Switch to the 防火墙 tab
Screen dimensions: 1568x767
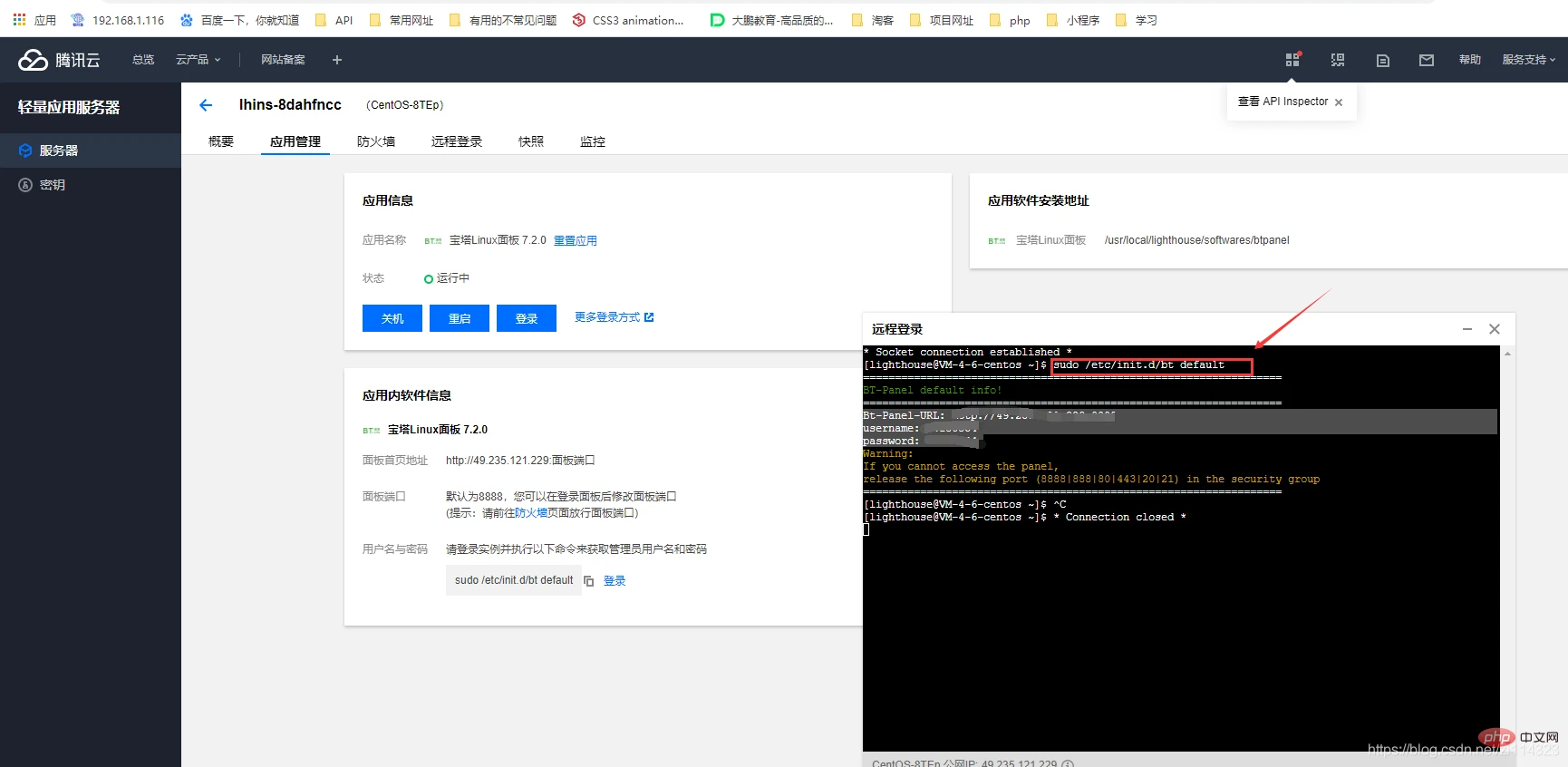376,141
